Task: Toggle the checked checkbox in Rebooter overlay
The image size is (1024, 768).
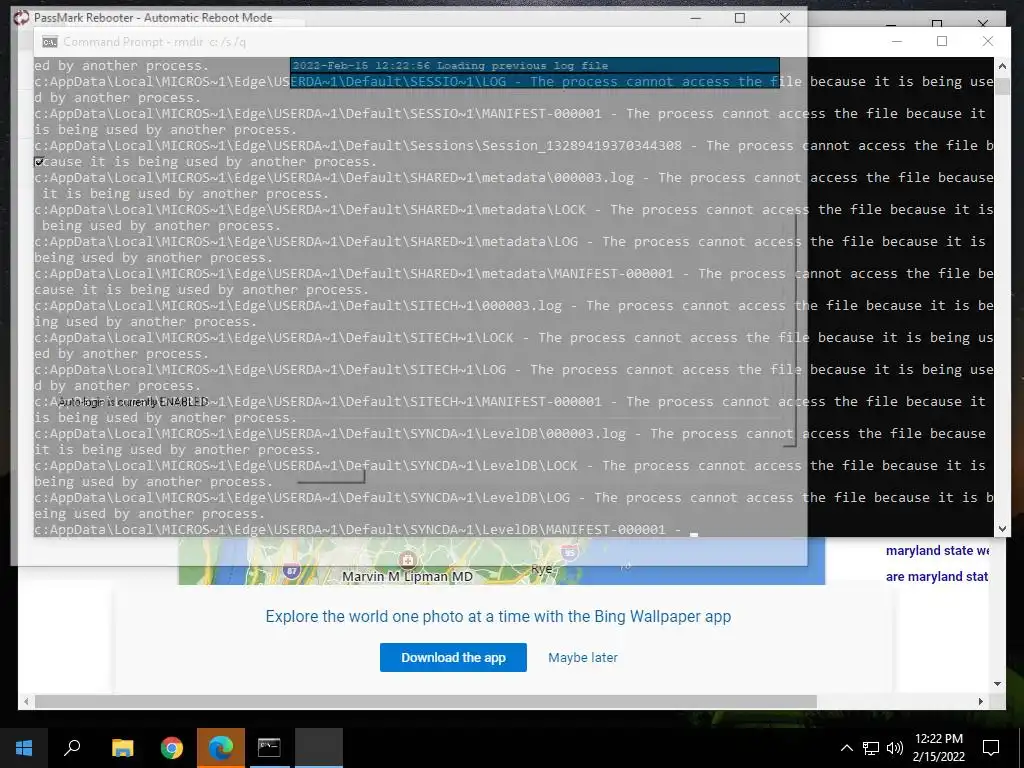Action: 39,161
